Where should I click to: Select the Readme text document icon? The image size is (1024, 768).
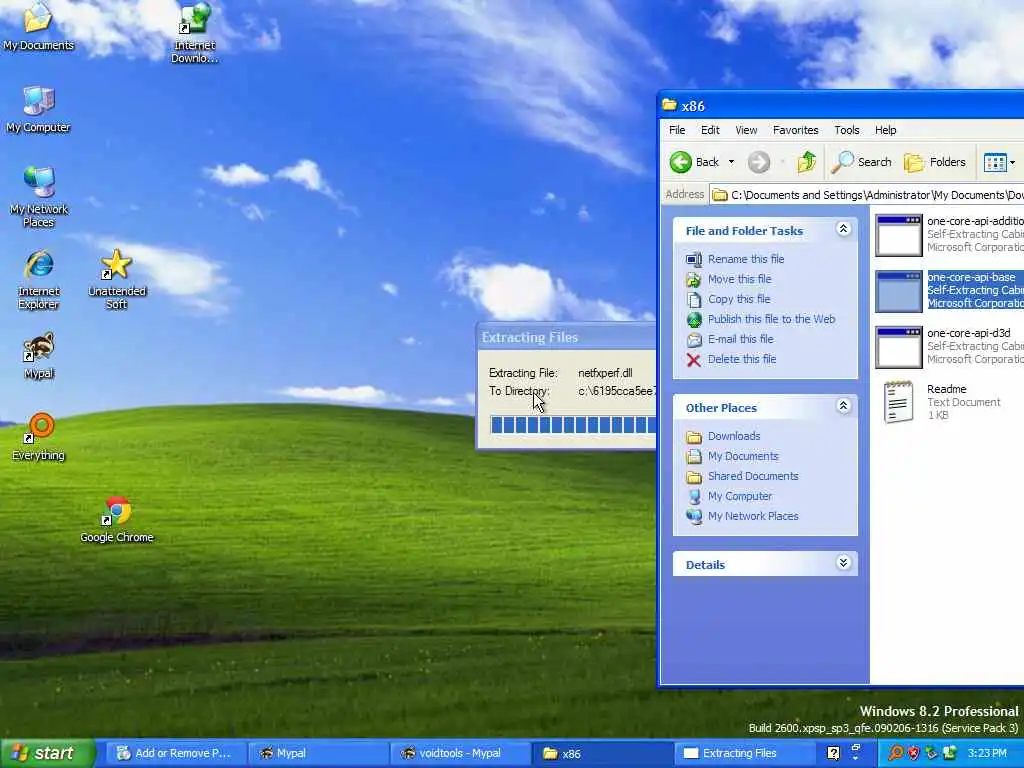pyautogui.click(x=898, y=402)
